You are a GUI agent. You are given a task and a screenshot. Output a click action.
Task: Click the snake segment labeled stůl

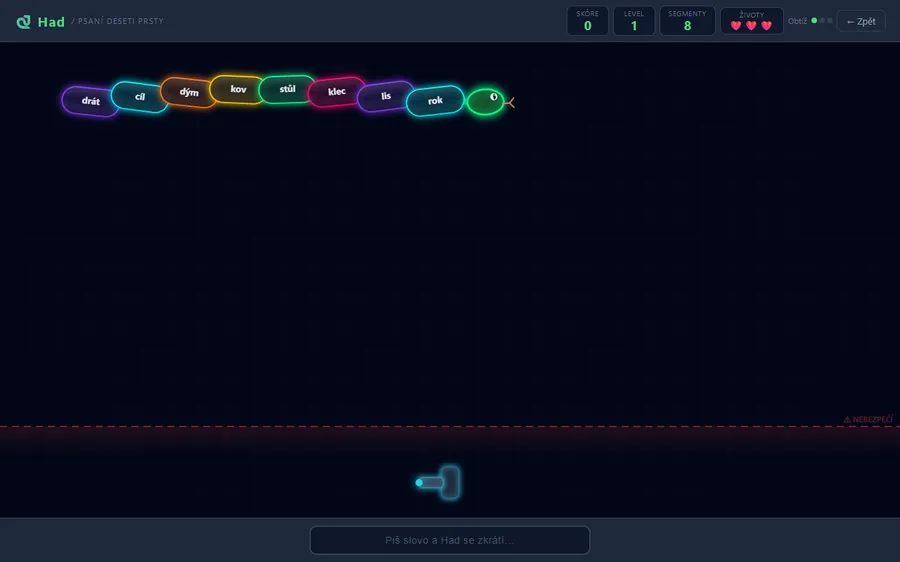pos(287,89)
